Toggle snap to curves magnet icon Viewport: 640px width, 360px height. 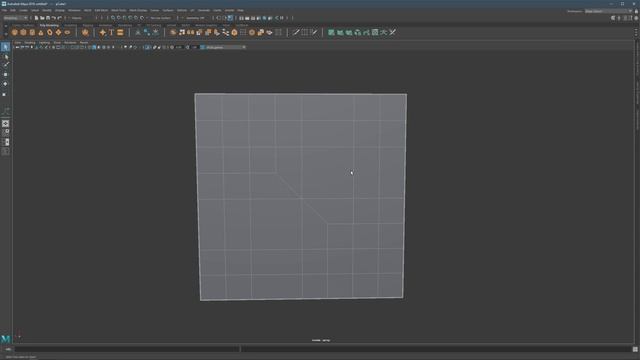(119, 18)
